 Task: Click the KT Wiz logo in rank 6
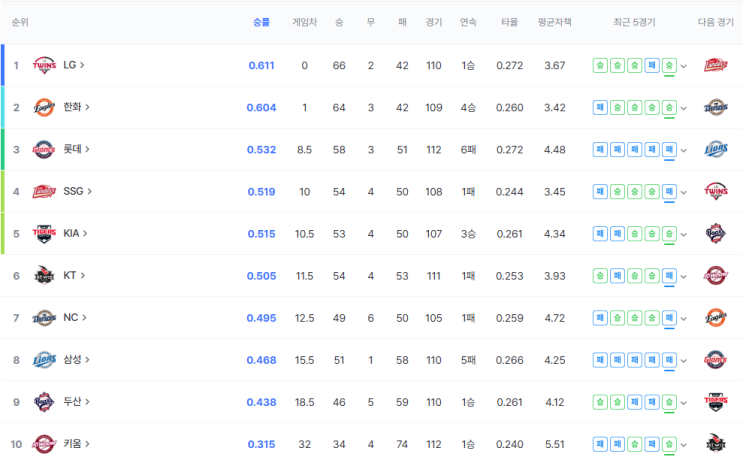click(44, 276)
